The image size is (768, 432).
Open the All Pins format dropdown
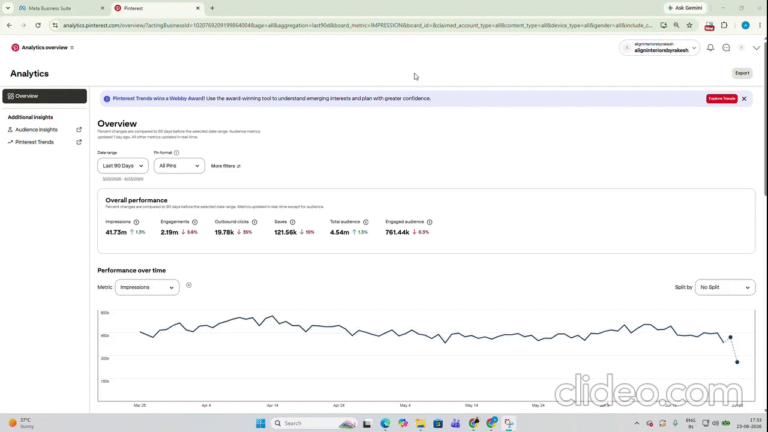(x=179, y=166)
